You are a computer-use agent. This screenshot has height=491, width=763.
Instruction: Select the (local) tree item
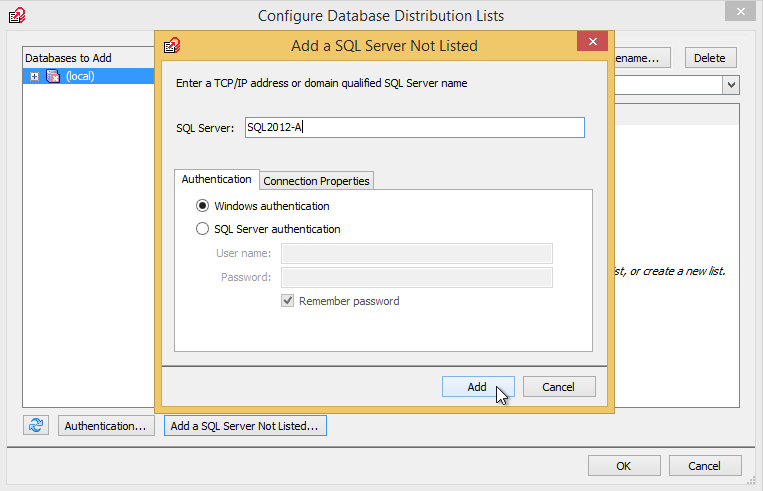tap(80, 76)
